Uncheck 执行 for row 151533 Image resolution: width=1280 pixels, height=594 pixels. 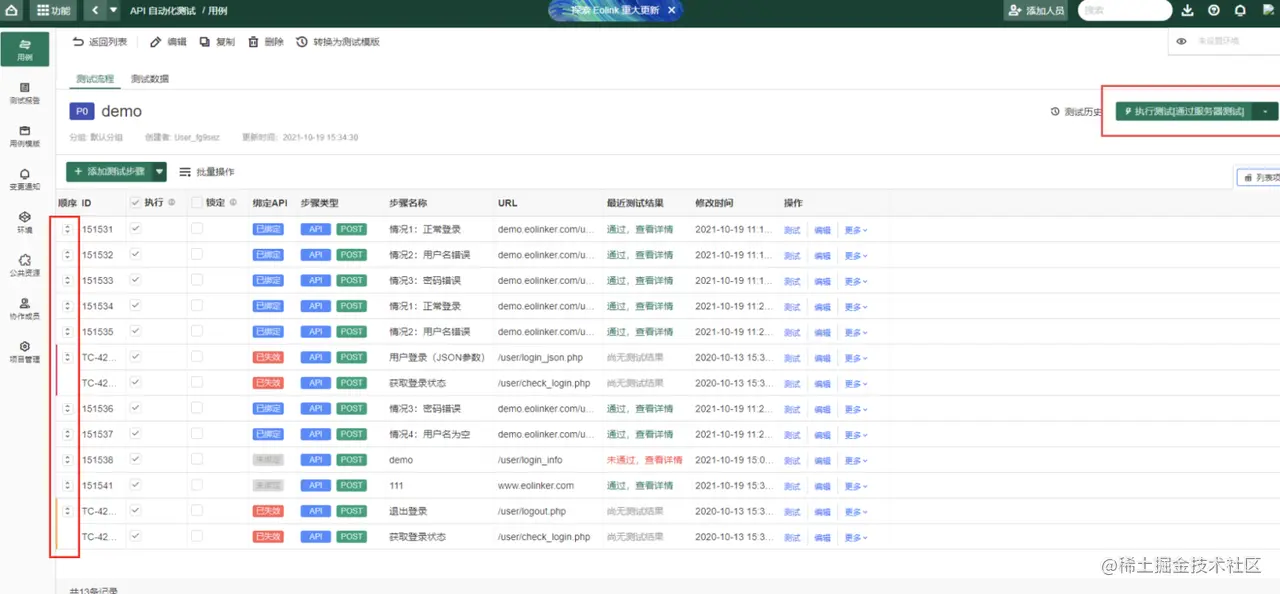(135, 280)
